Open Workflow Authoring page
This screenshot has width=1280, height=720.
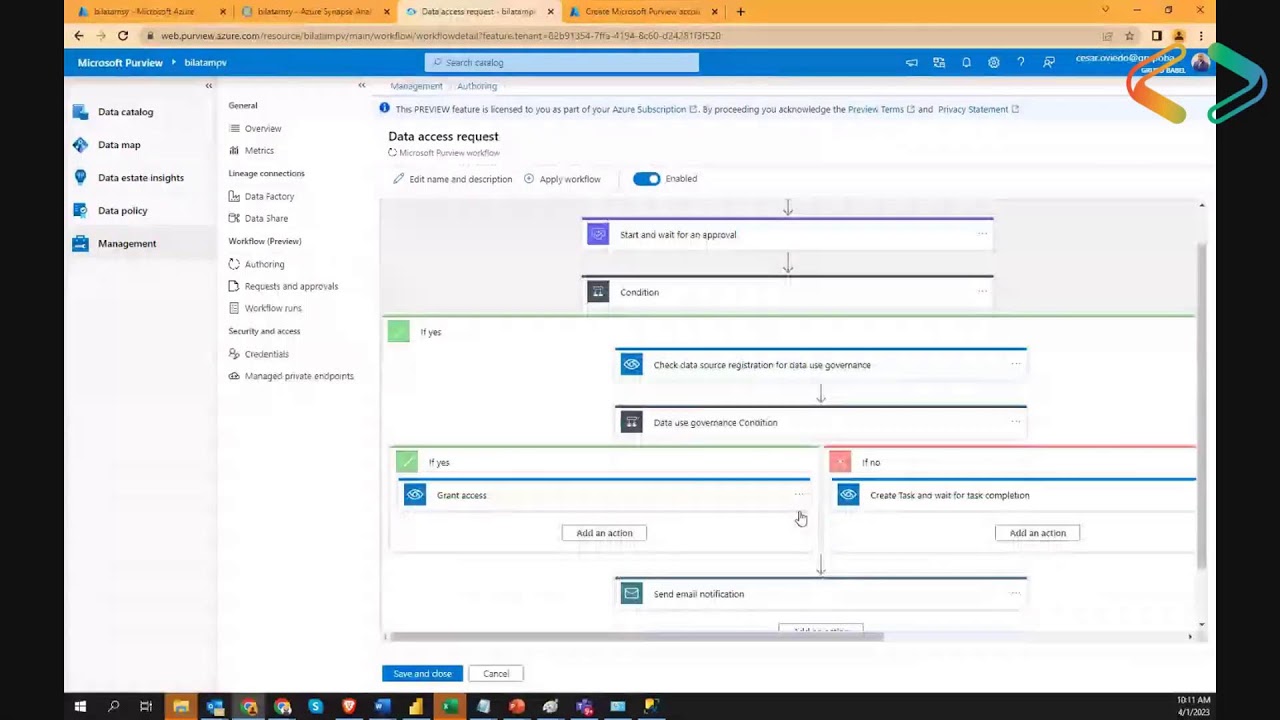(264, 265)
